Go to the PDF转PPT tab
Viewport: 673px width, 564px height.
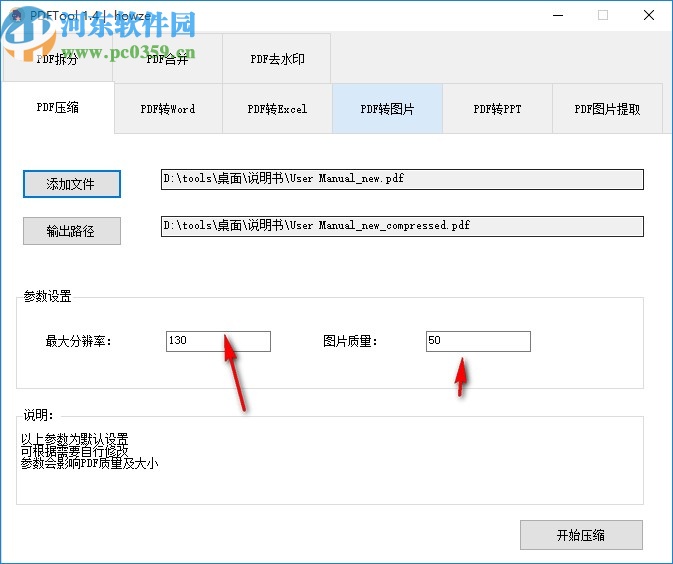click(497, 109)
